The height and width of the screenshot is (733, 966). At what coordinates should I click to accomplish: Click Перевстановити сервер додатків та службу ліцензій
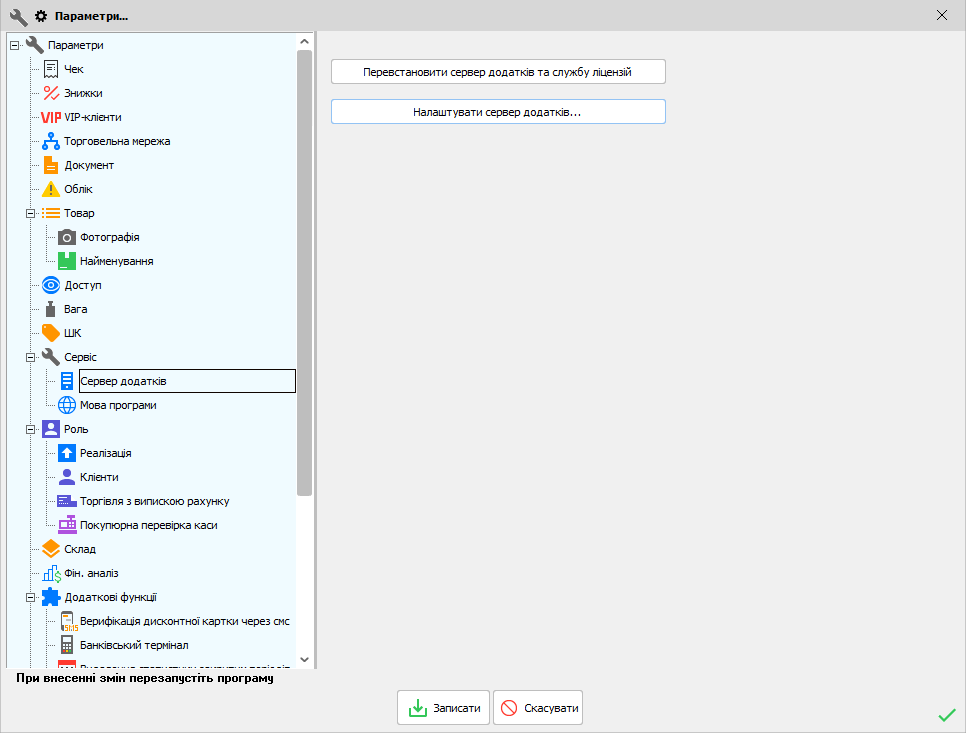pyautogui.click(x=498, y=72)
